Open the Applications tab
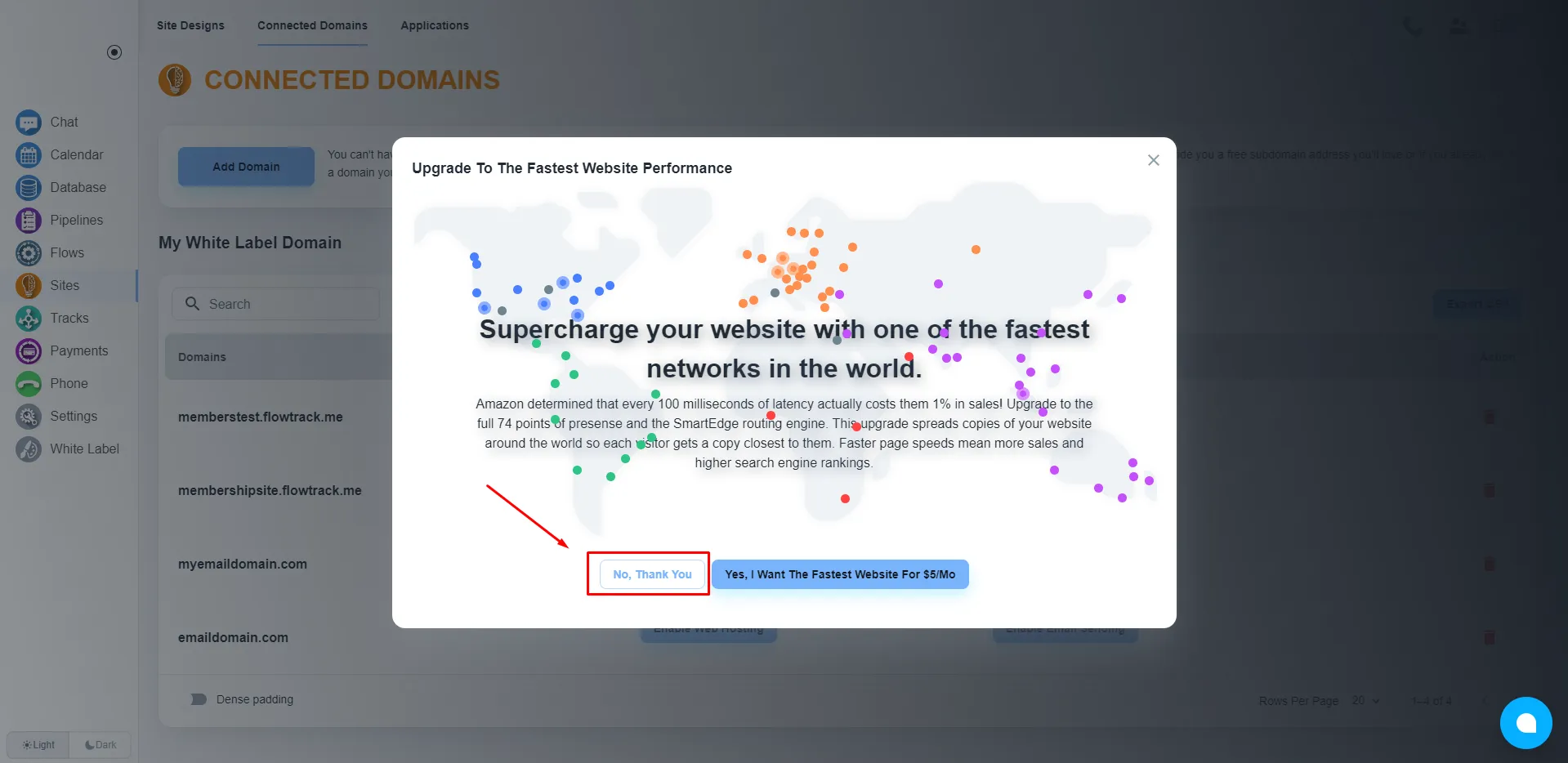 tap(435, 25)
